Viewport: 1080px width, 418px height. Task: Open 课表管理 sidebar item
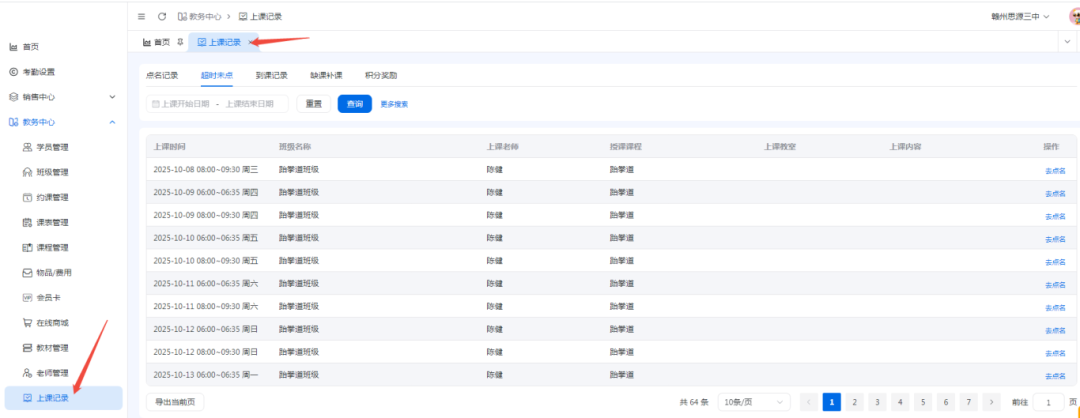(x=52, y=222)
